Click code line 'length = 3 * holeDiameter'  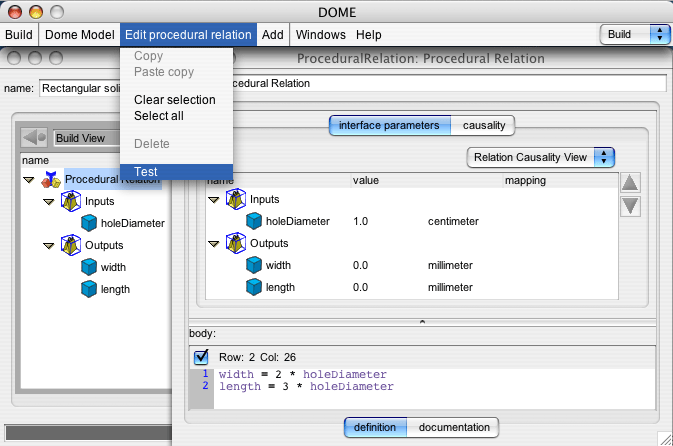tap(306, 387)
